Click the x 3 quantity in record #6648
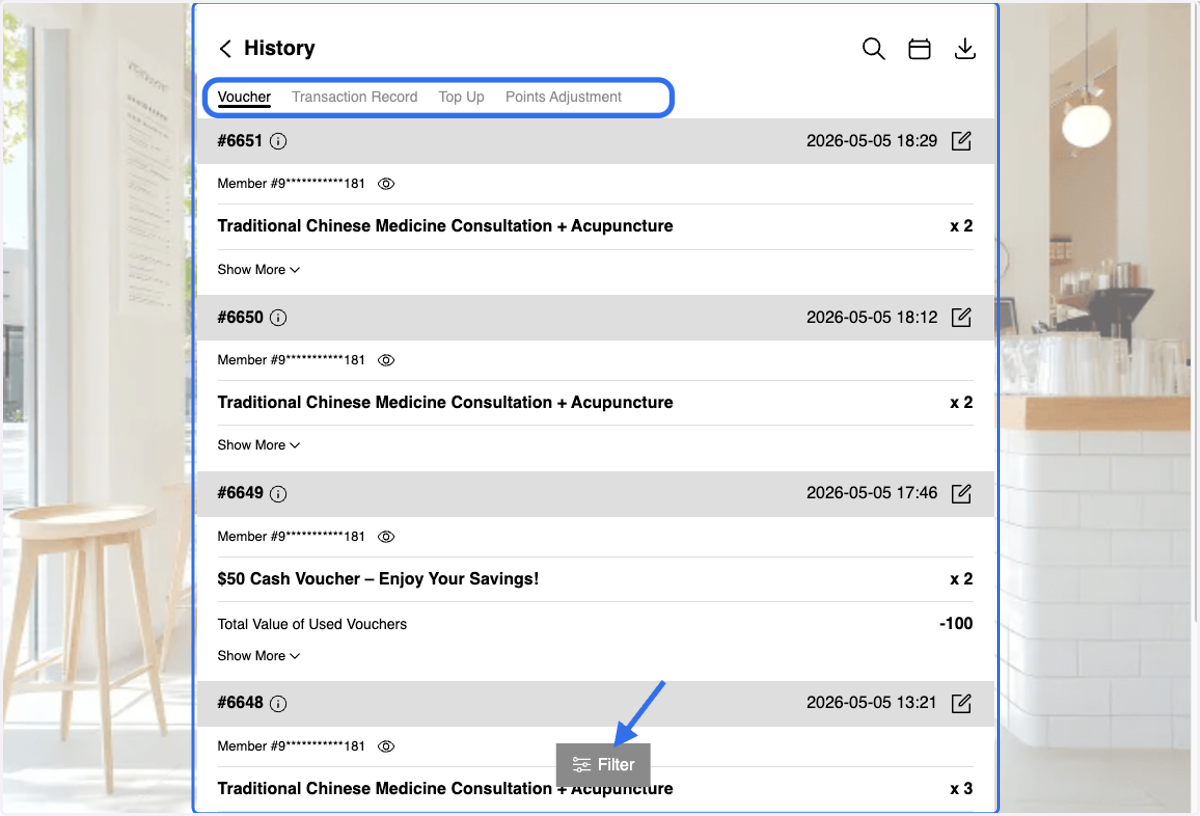The height and width of the screenshot is (816, 1200). [x=961, y=789]
